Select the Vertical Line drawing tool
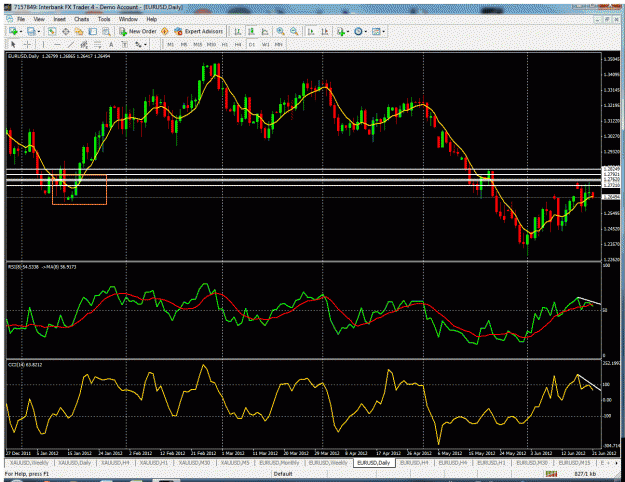Image resolution: width=625 pixels, height=482 pixels. point(43,44)
